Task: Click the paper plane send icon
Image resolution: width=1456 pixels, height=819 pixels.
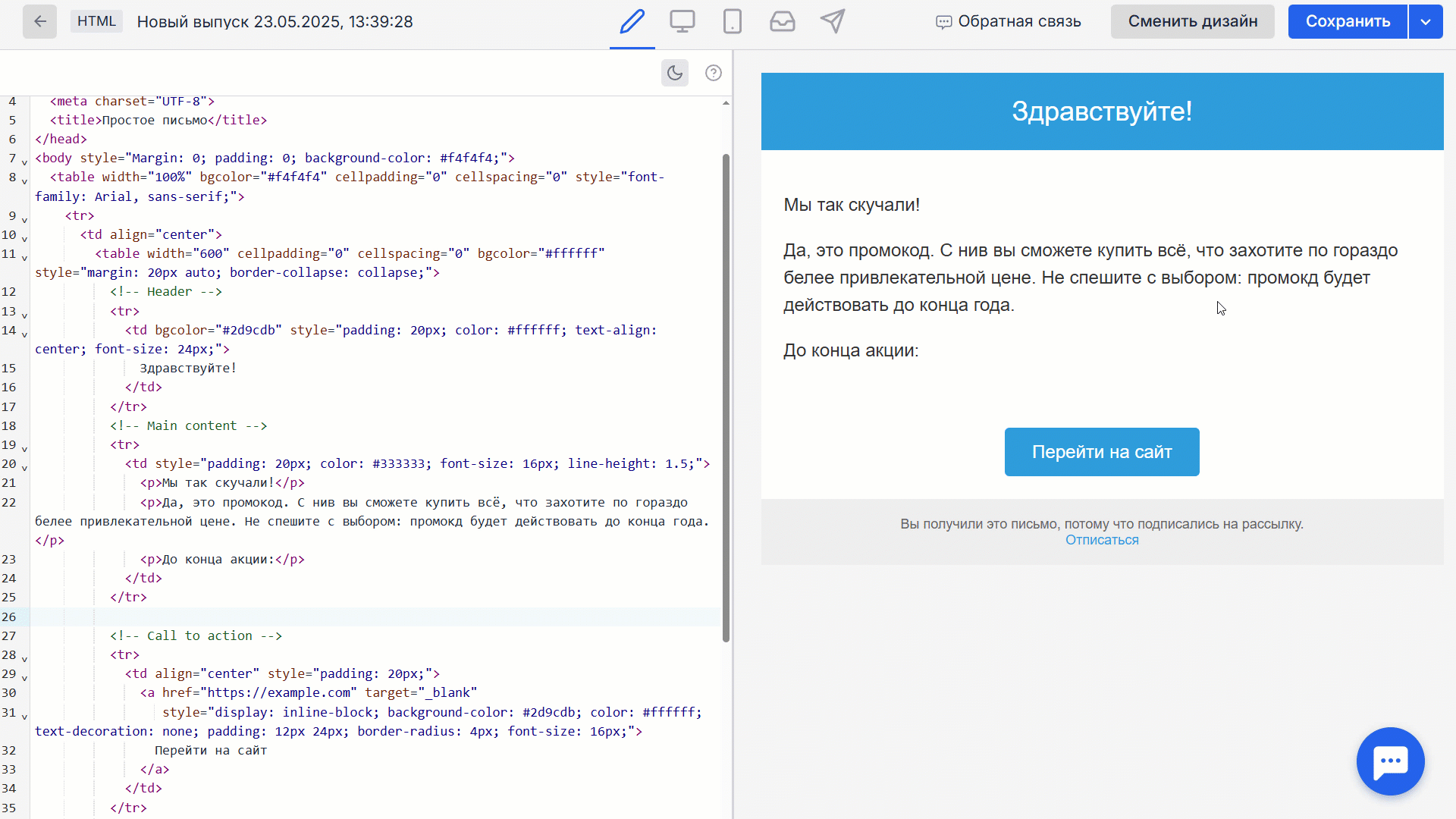Action: coord(833,21)
